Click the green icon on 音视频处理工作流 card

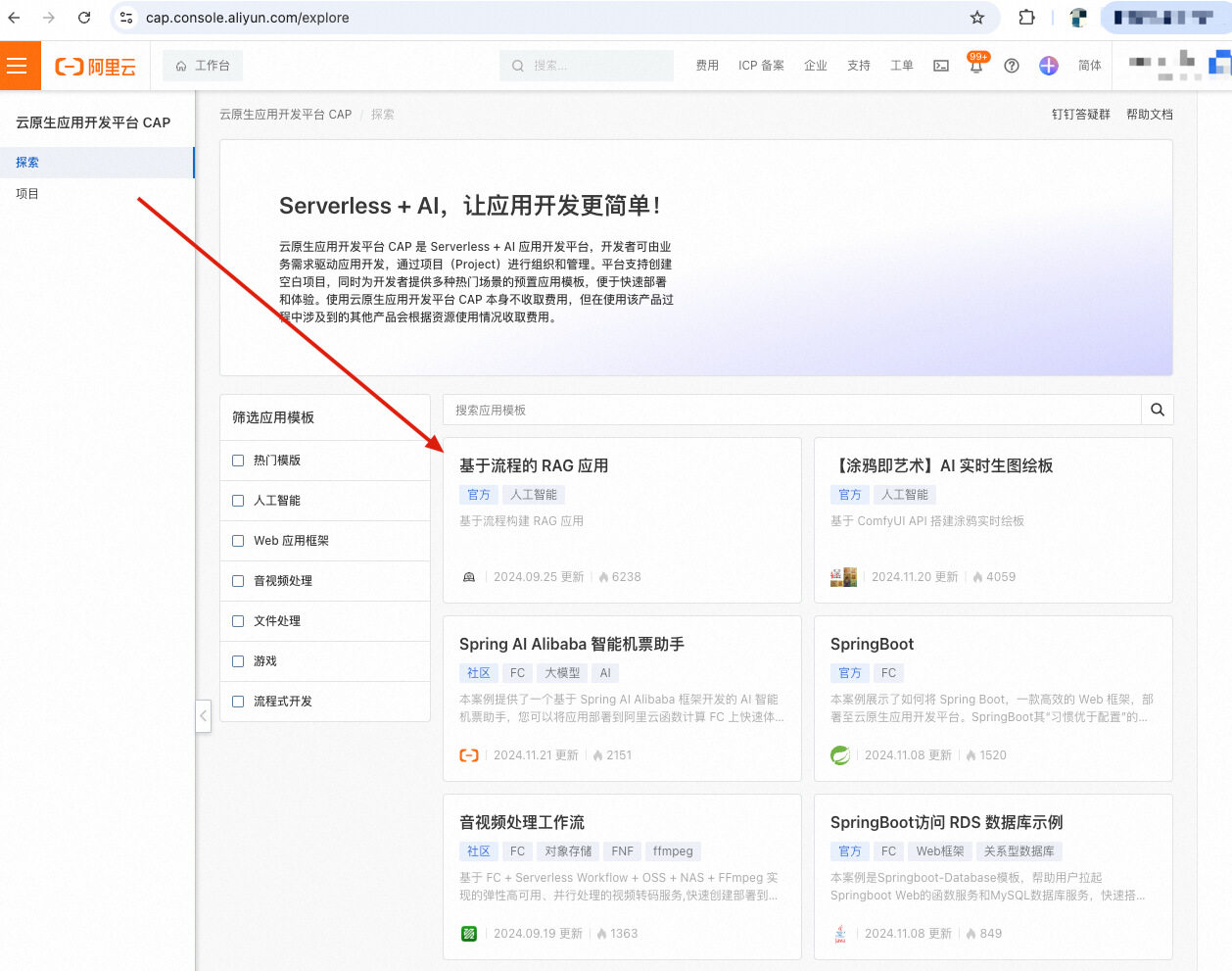469,934
